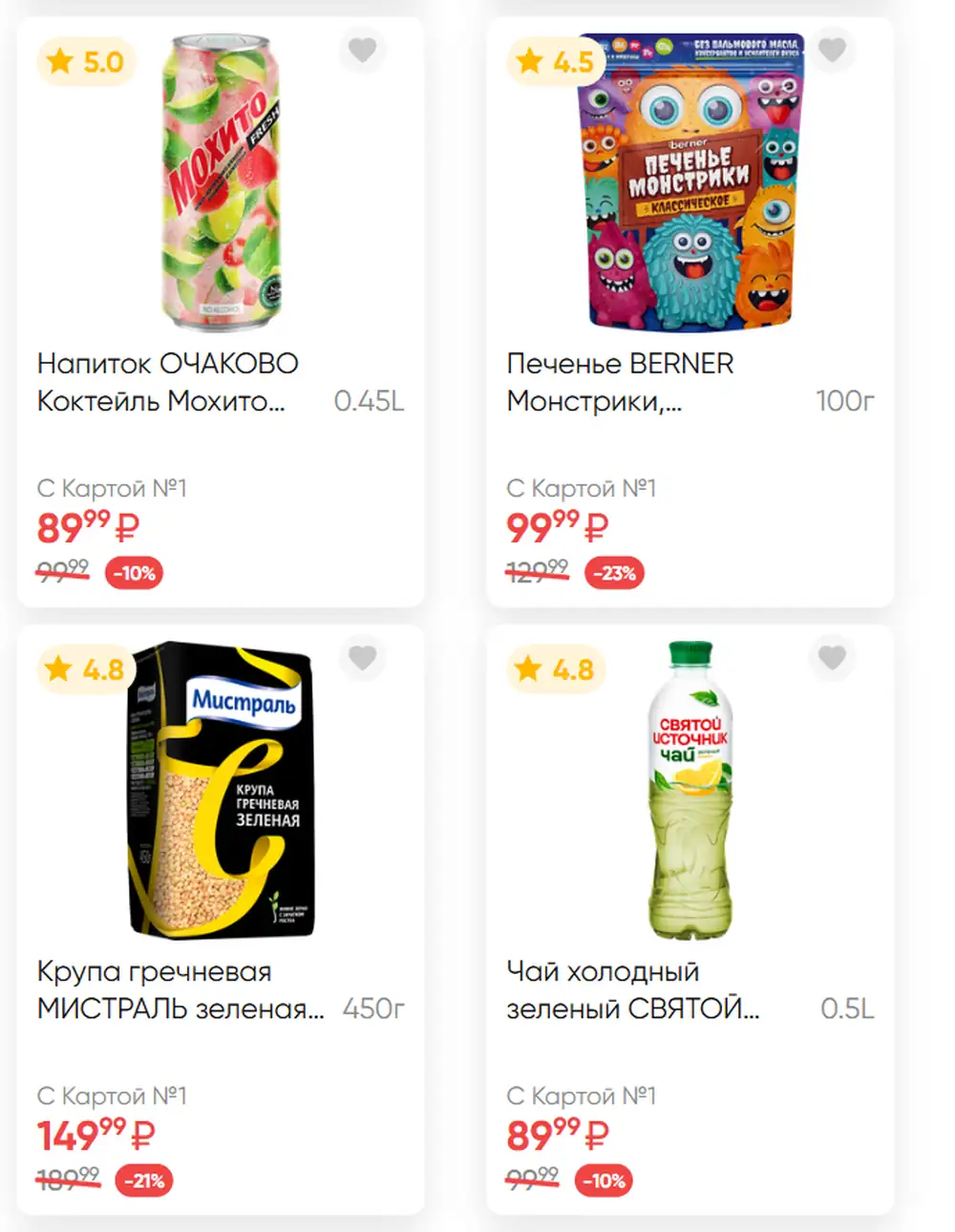Open Чай холодный зеленый СВЯТОЙ title link
Viewport: 955px width, 1232px height.
633,989
